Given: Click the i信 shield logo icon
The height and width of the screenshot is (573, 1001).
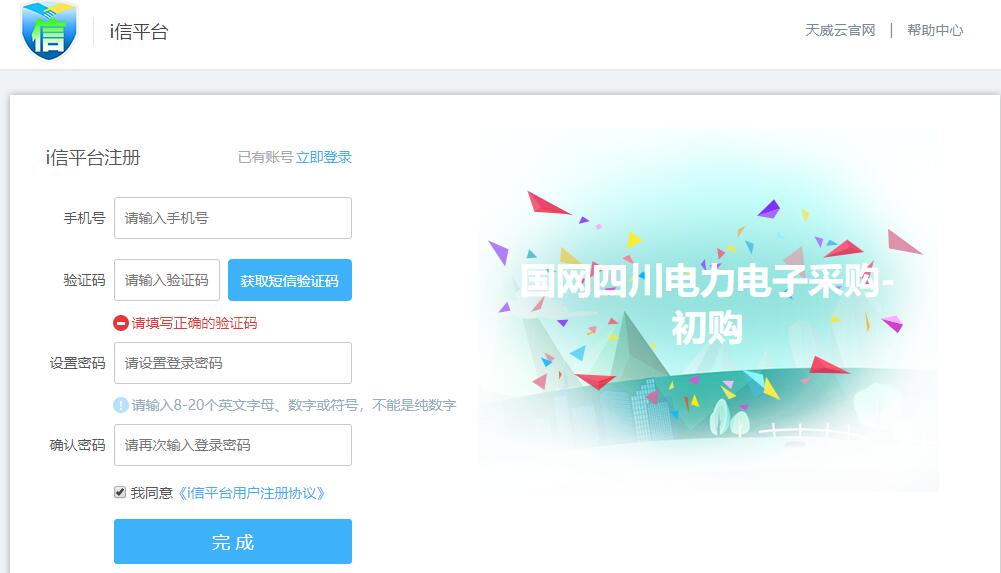Looking at the screenshot, I should click(49, 31).
